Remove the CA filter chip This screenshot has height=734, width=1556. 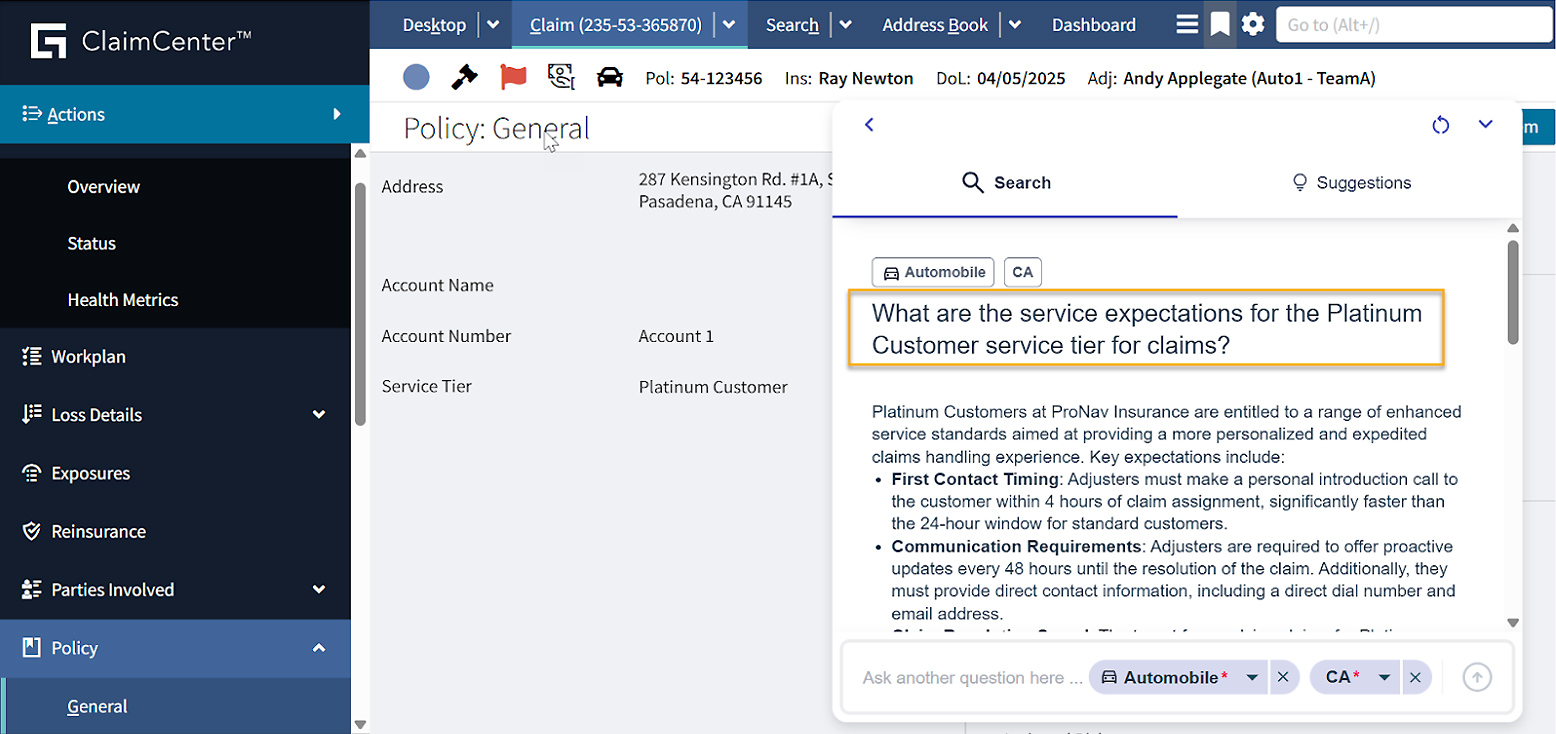[1417, 677]
